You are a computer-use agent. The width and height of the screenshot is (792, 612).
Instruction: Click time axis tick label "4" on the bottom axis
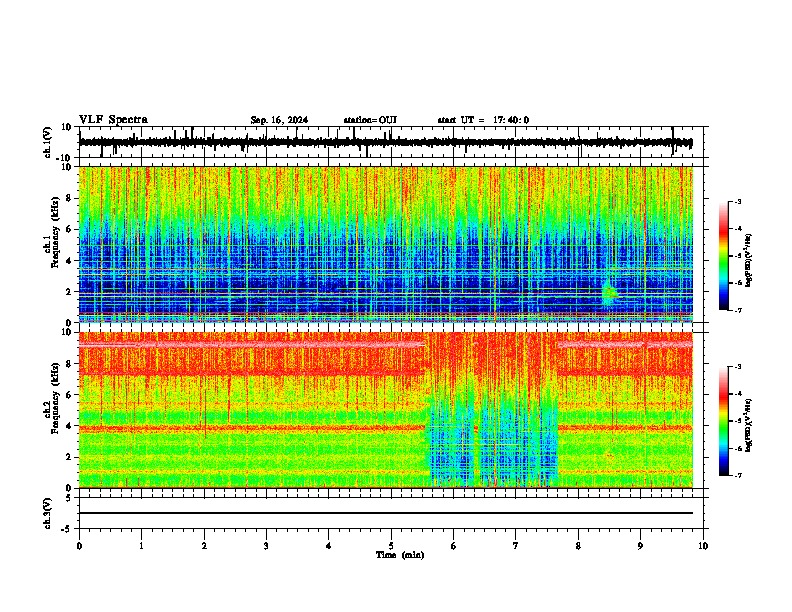(329, 546)
